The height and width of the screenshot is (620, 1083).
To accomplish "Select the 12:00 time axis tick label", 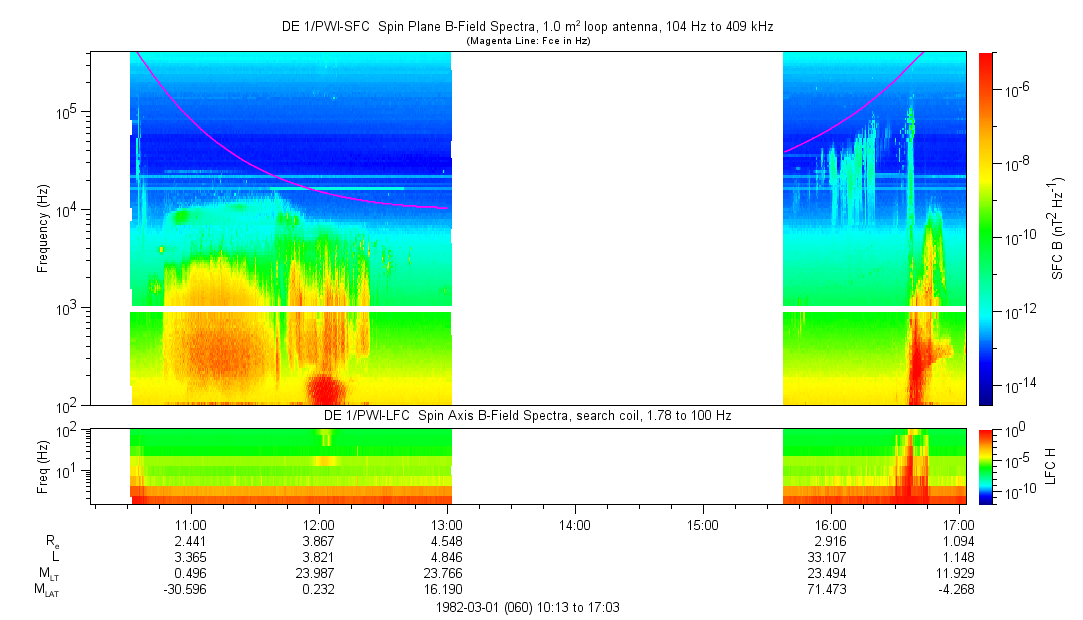I will [319, 525].
